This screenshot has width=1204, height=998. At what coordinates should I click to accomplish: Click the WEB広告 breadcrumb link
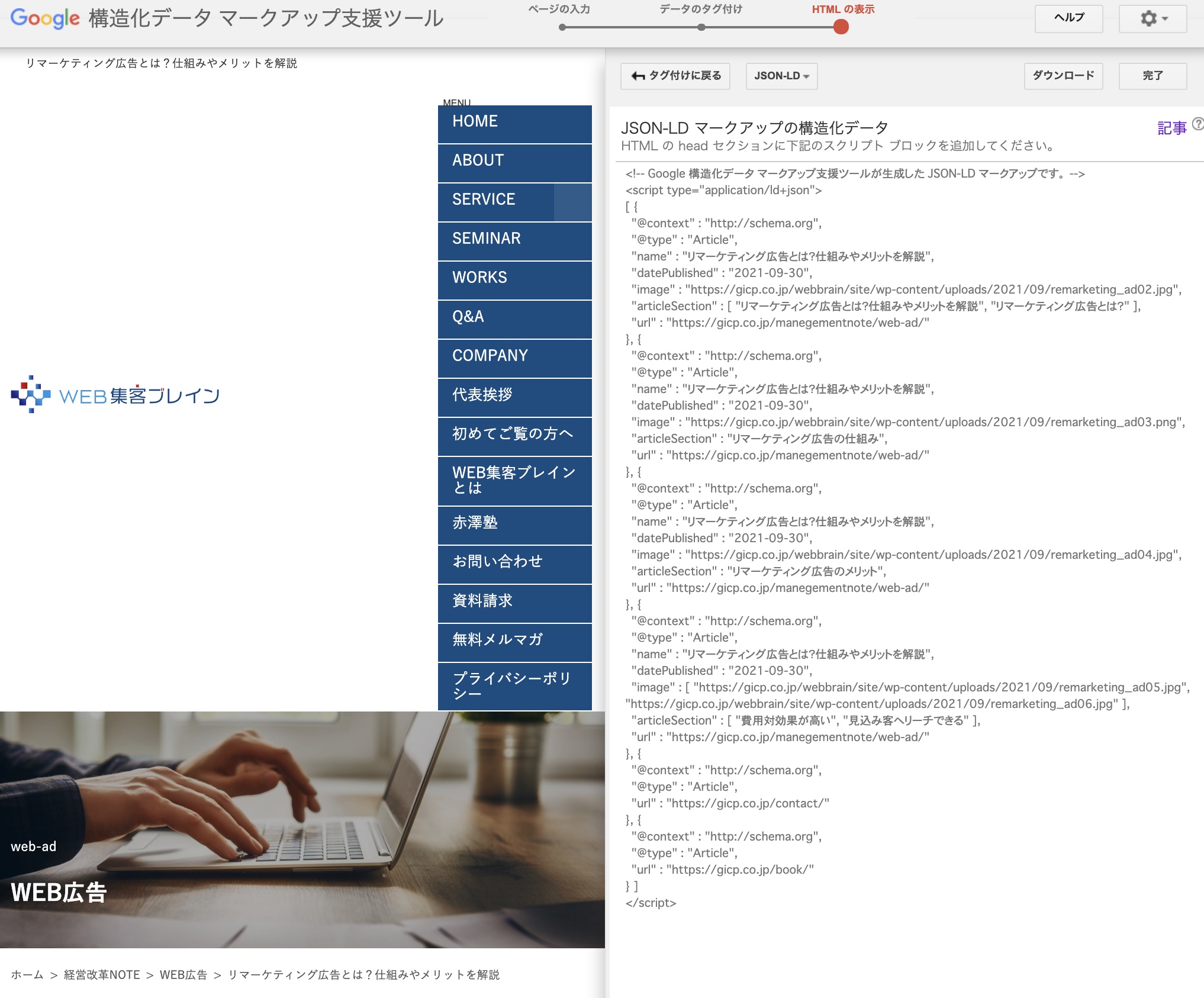point(184,974)
